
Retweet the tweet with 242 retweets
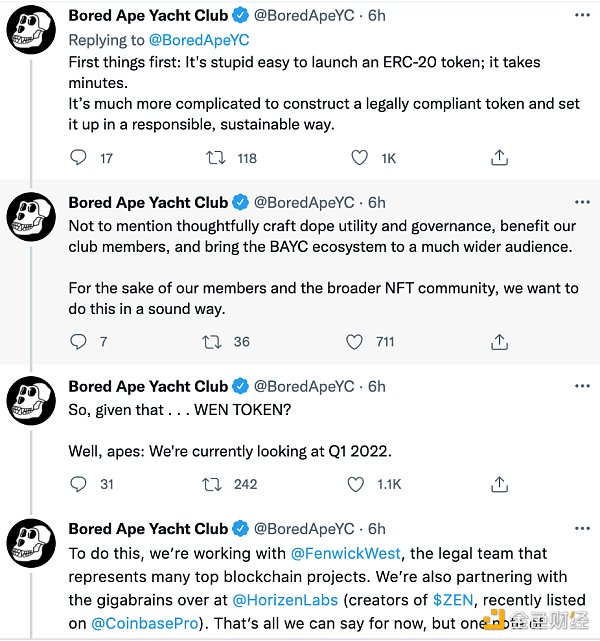pyautogui.click(x=214, y=484)
